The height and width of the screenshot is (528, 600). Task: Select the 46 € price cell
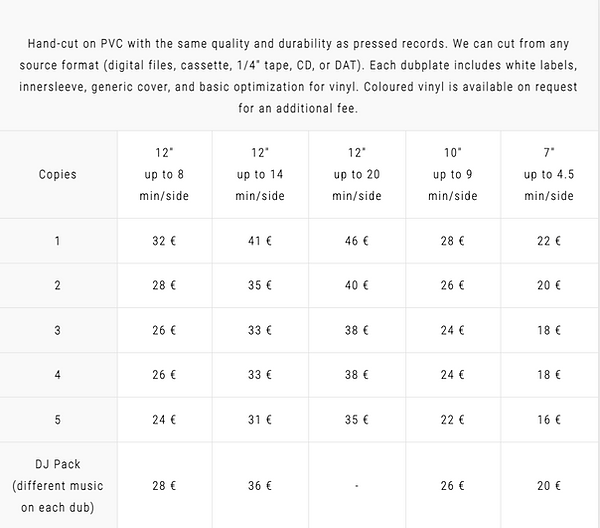(357, 241)
